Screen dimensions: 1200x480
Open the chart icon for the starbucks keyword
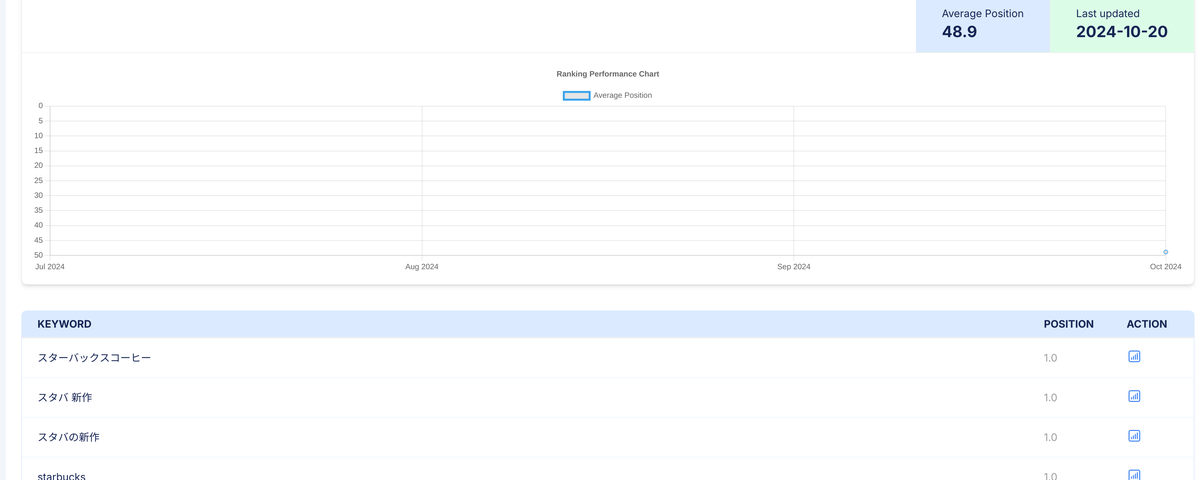coord(1134,474)
